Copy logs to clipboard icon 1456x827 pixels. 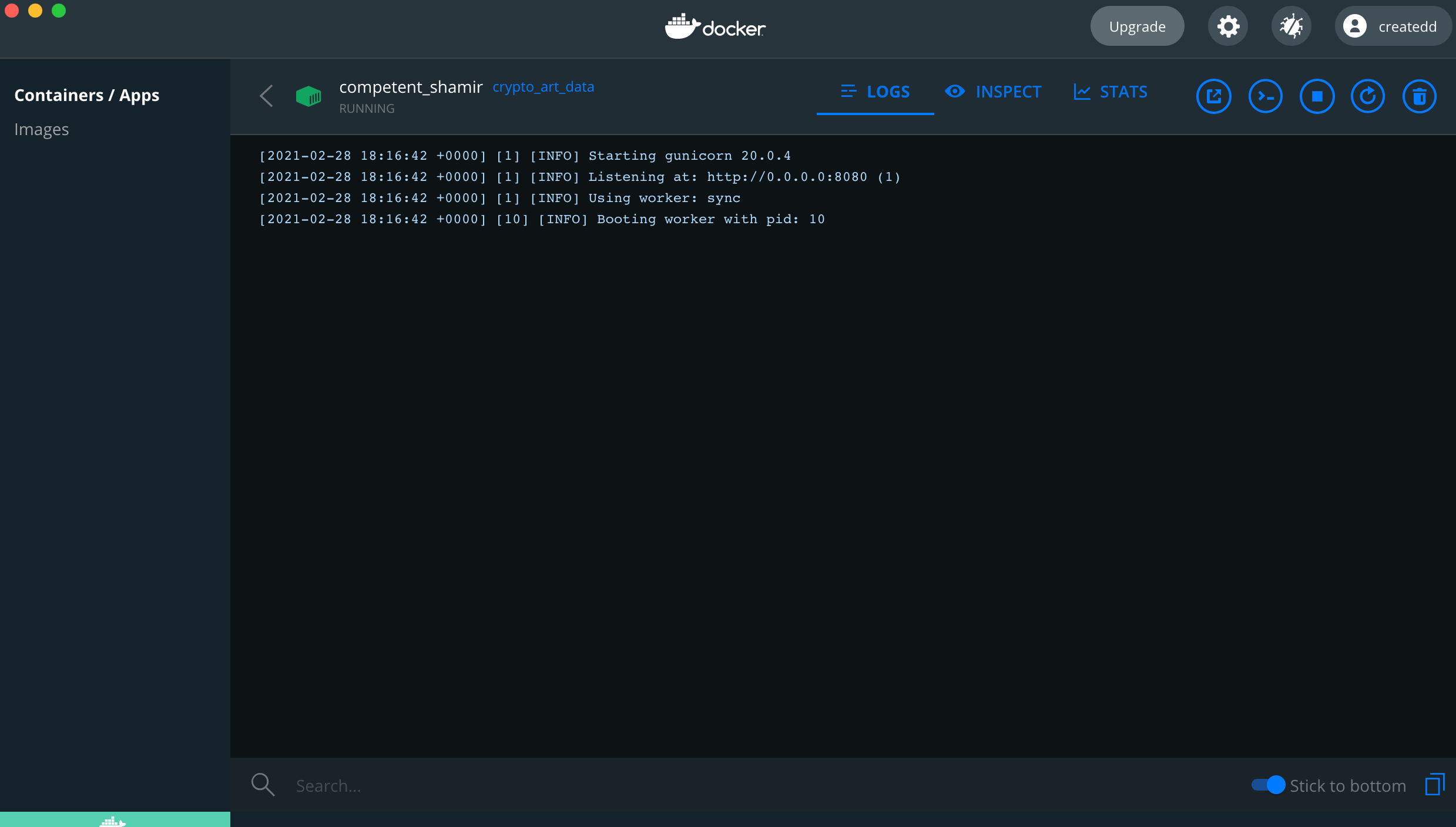[1435, 785]
